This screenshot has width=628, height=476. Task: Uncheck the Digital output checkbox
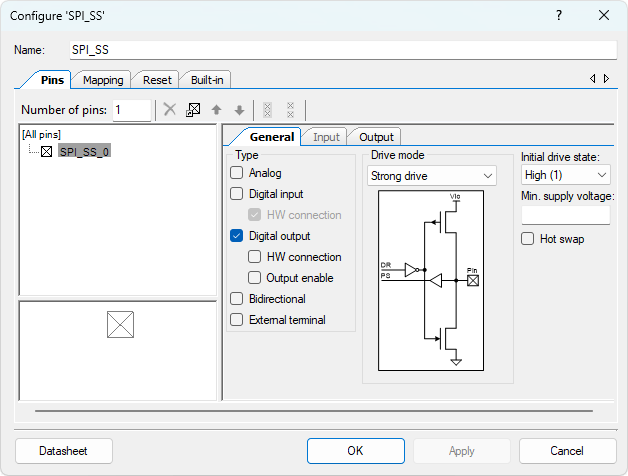tap(237, 236)
